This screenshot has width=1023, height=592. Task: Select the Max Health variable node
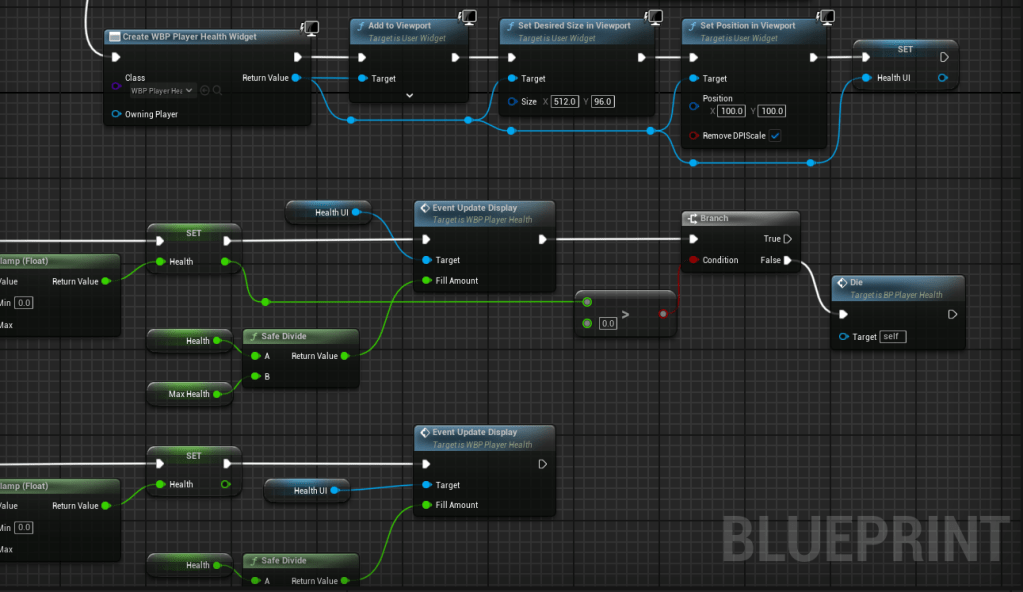pos(188,394)
